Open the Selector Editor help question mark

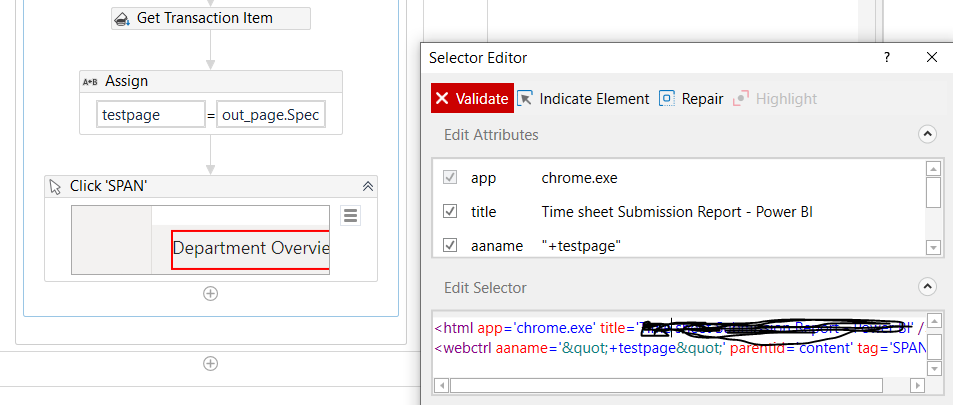(x=886, y=58)
